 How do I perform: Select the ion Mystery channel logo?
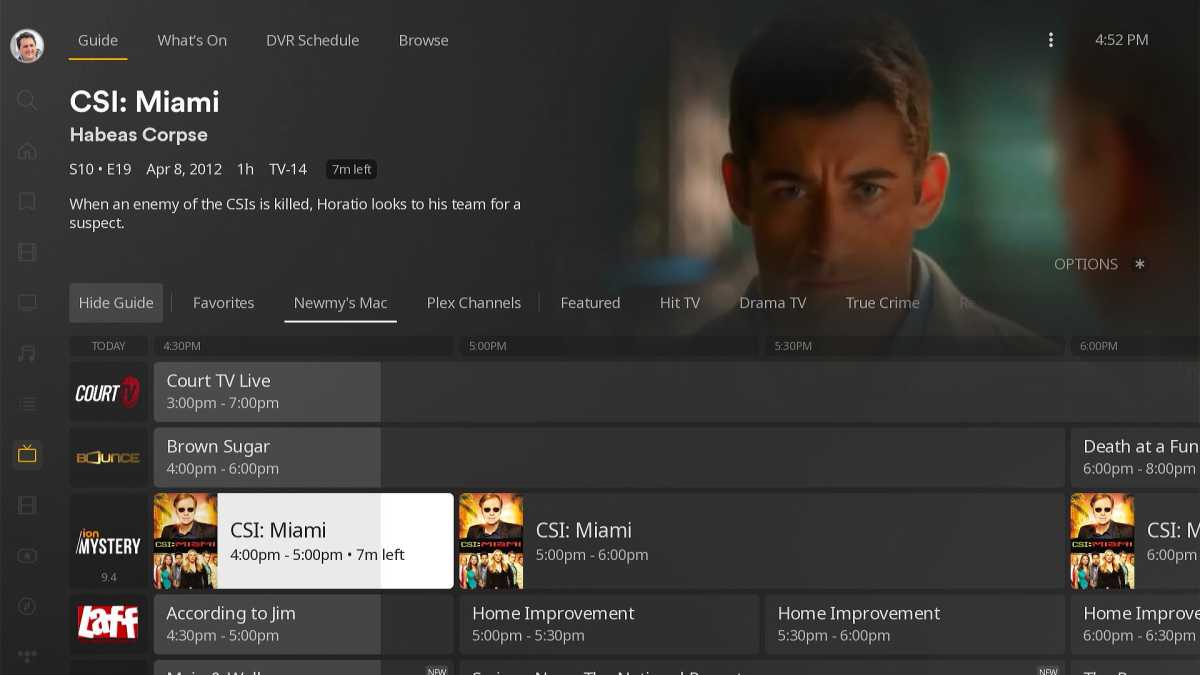coord(108,541)
